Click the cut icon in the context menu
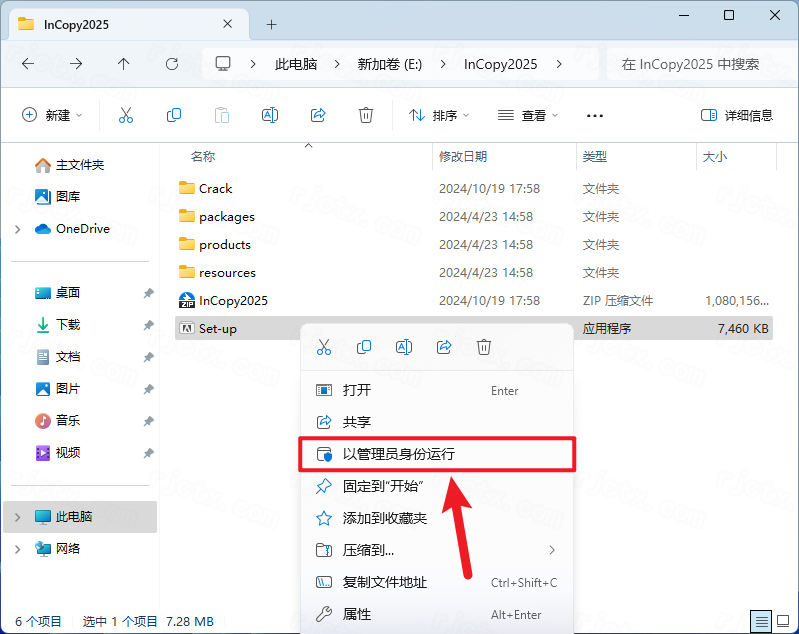 pos(324,347)
